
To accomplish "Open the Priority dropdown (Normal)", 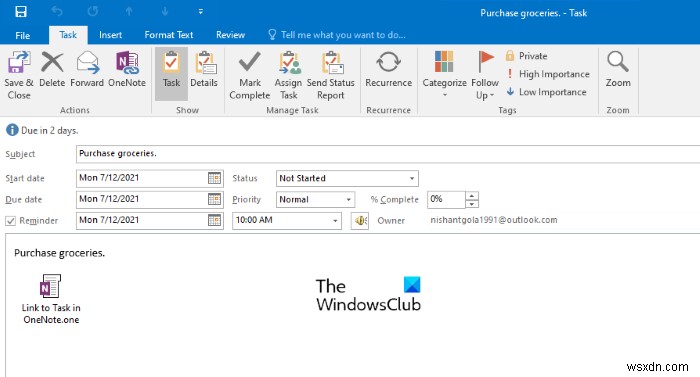I will pos(315,199).
